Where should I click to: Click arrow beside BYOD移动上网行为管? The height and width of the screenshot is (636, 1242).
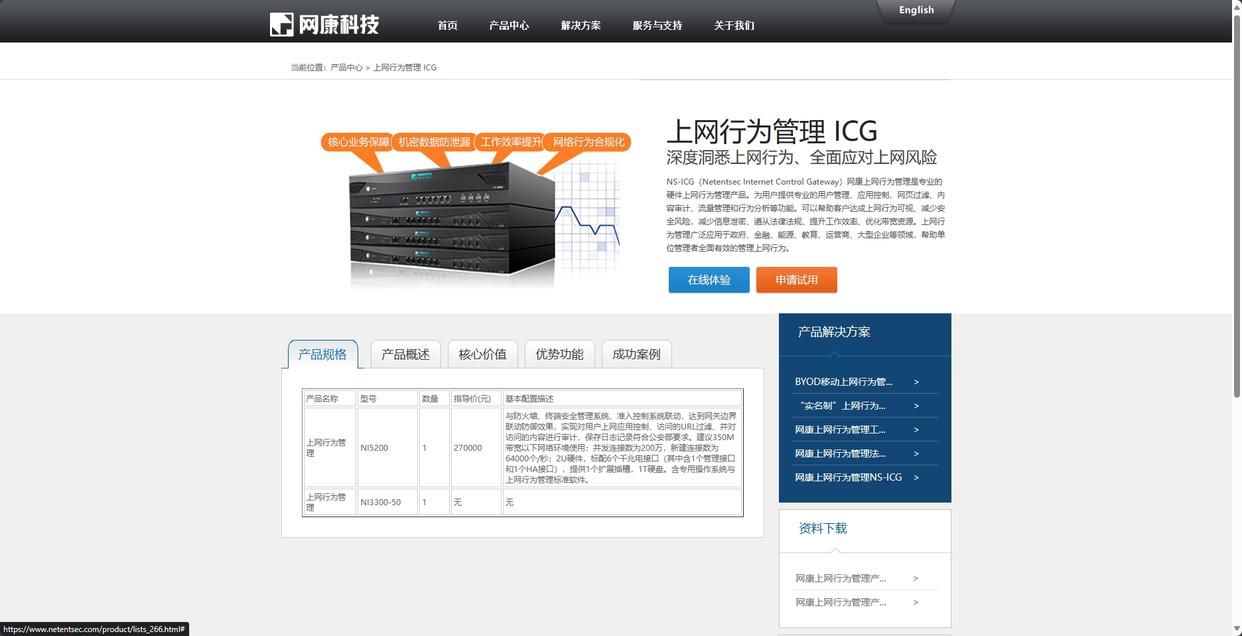(916, 382)
